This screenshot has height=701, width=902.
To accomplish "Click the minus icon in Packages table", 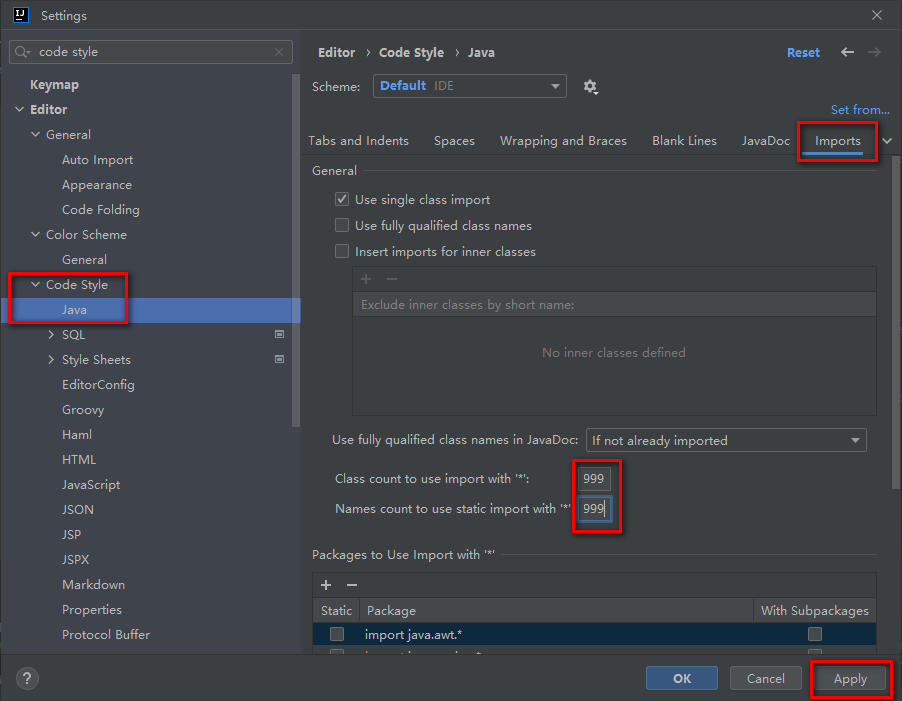I will point(352,585).
